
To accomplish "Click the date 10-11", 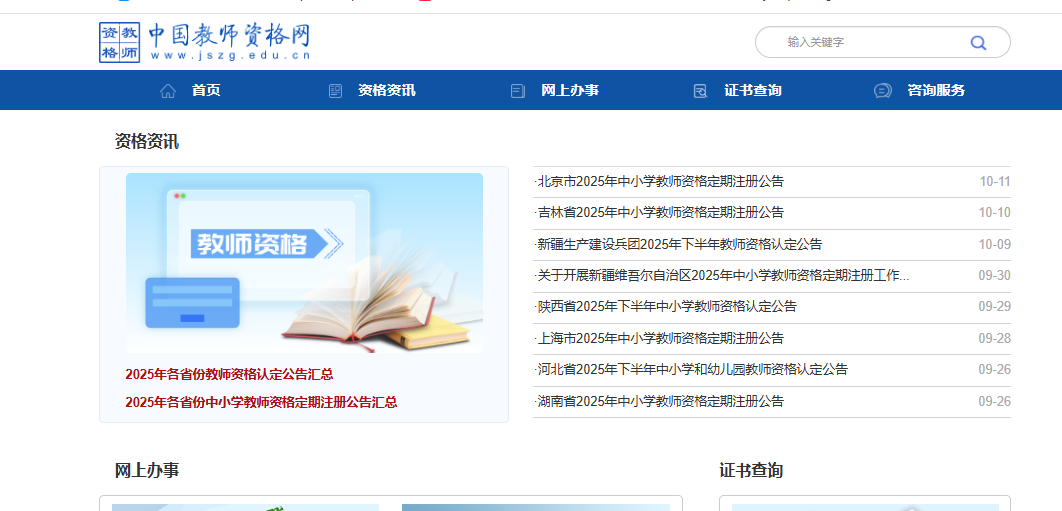I will 995,182.
